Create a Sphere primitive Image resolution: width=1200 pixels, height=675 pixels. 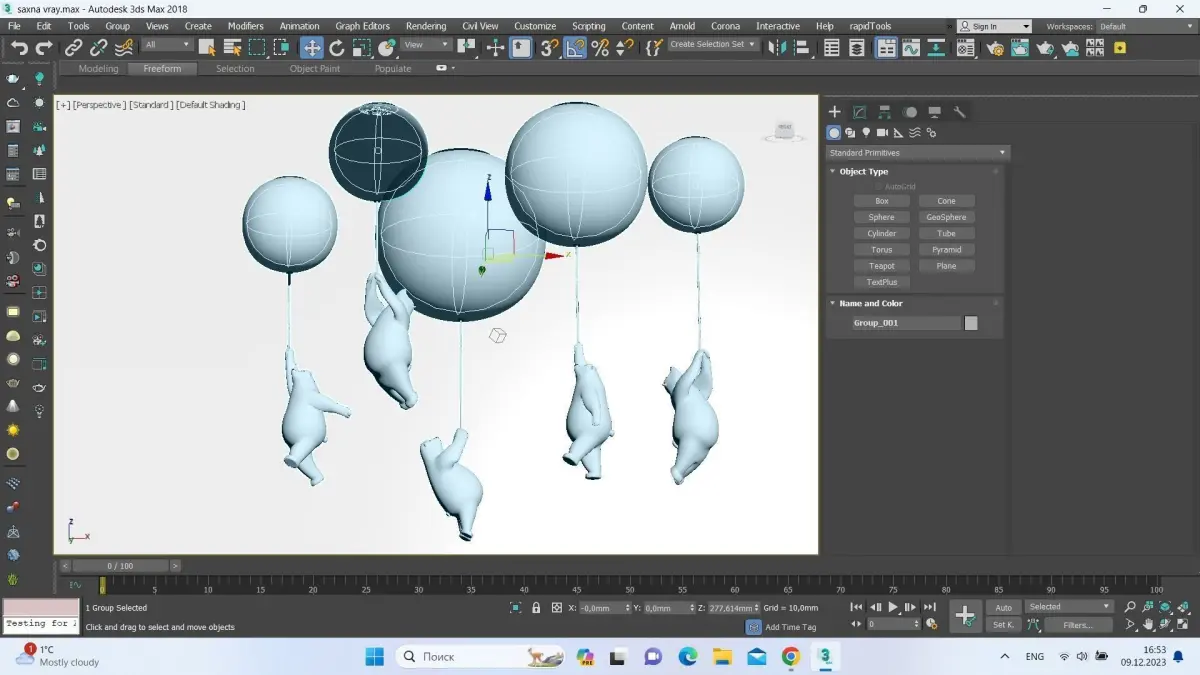[881, 217]
